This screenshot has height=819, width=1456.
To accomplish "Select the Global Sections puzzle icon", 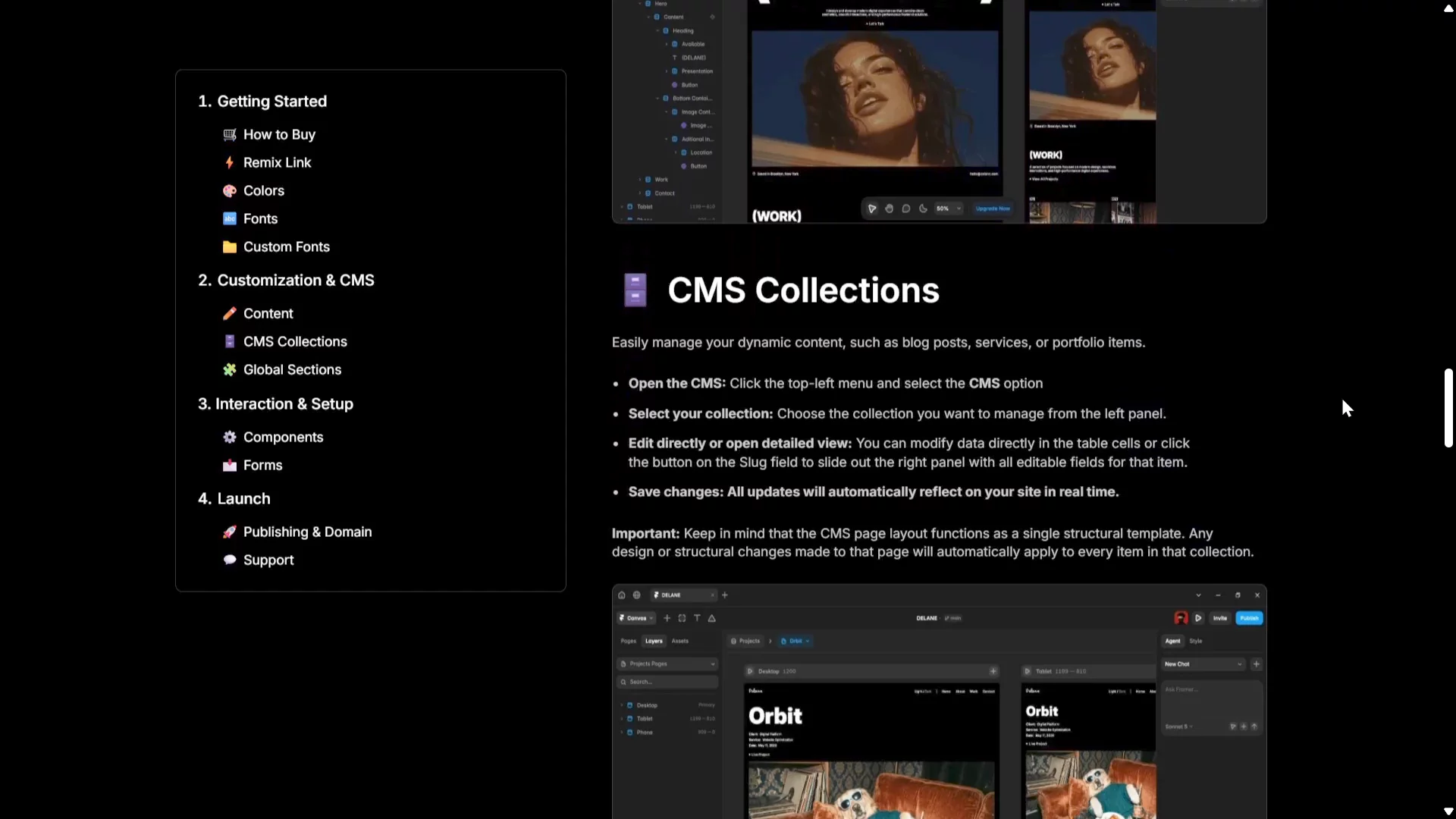I will pyautogui.click(x=230, y=370).
